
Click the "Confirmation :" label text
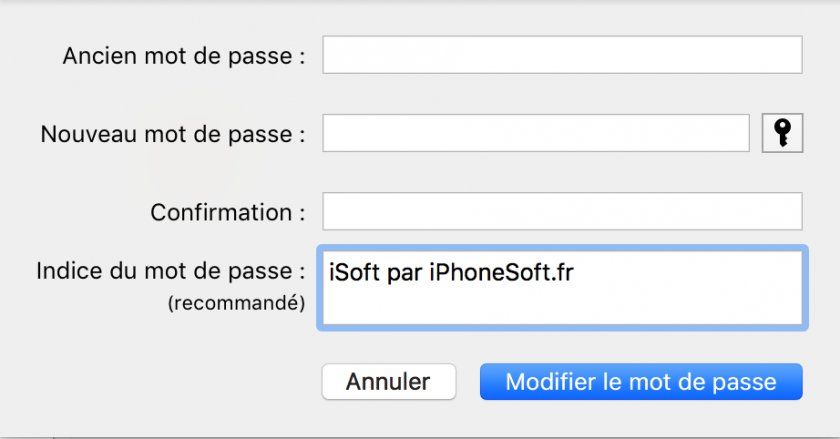[x=228, y=212]
